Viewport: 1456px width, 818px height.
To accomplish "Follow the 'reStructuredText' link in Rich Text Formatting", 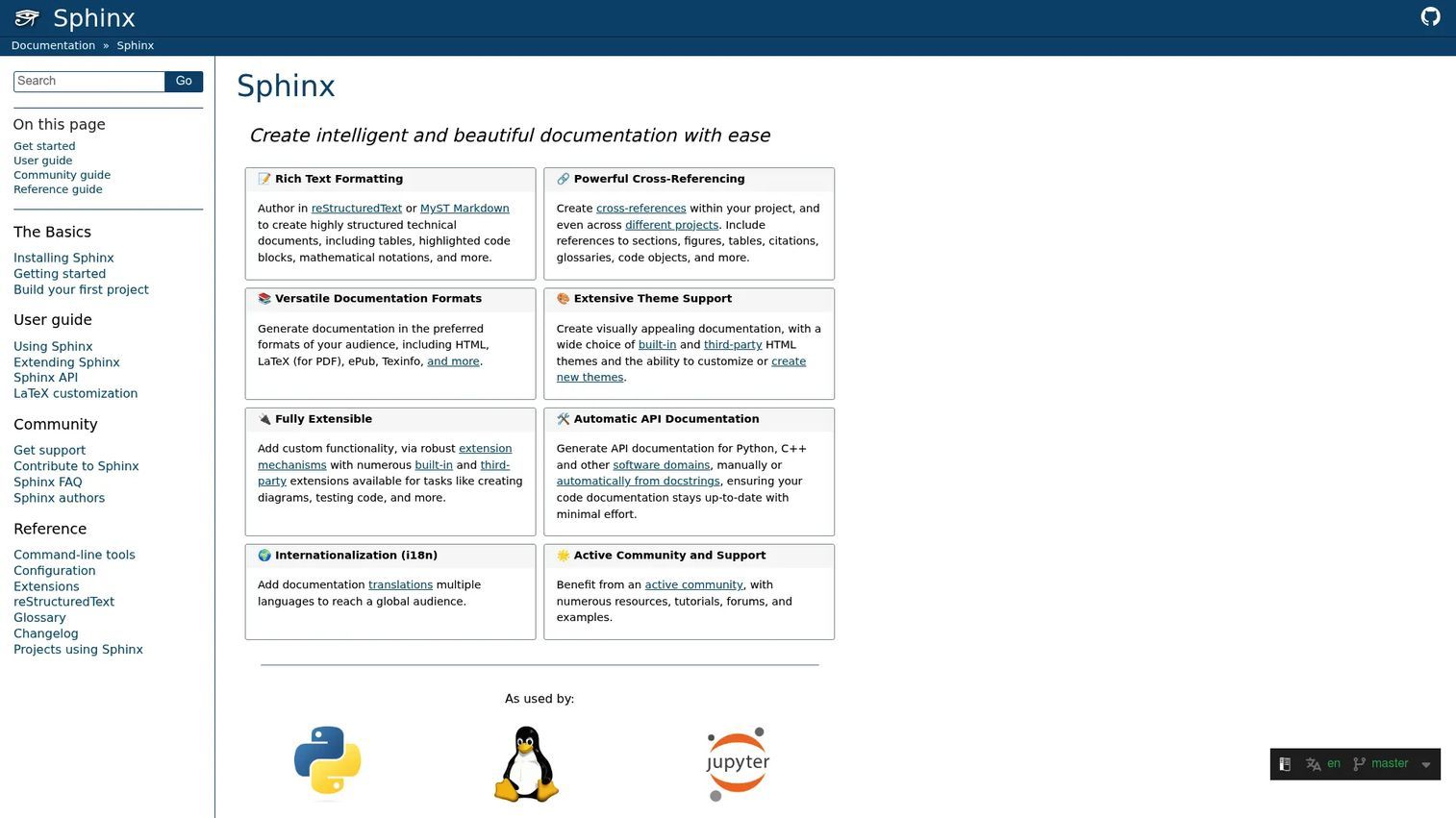I will pyautogui.click(x=357, y=209).
